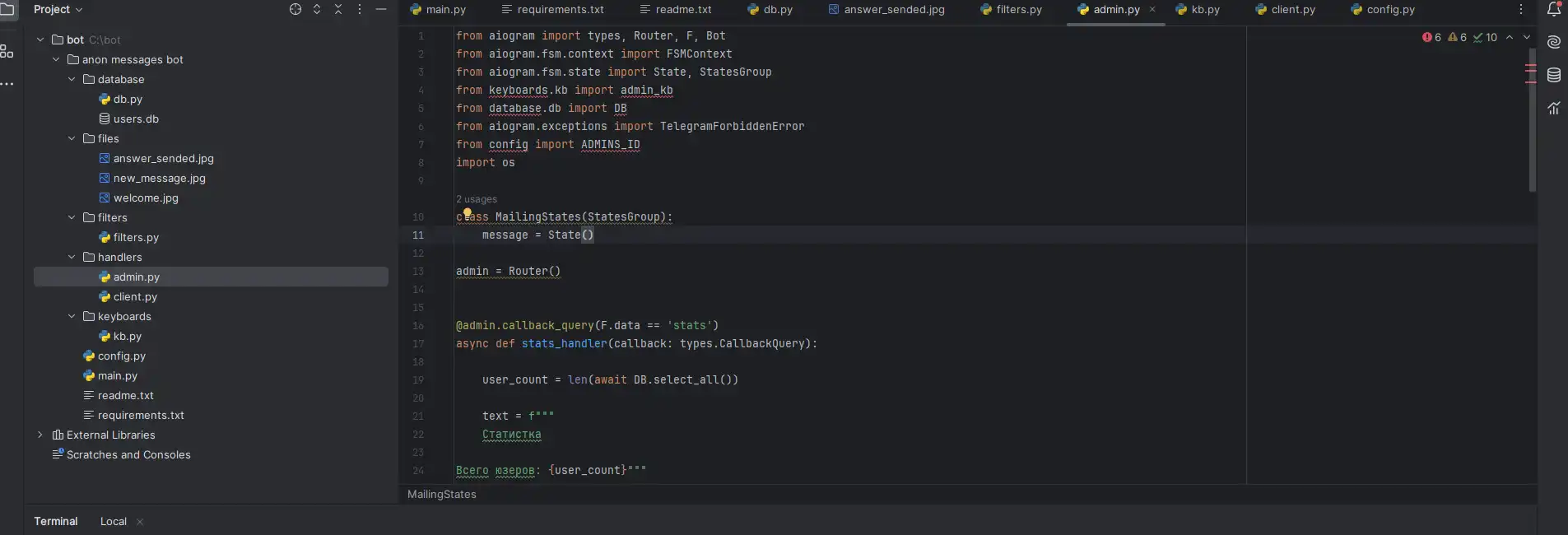The image size is (1568, 535).
Task: Click the typos indicator showing 10
Action: [x=1485, y=37]
